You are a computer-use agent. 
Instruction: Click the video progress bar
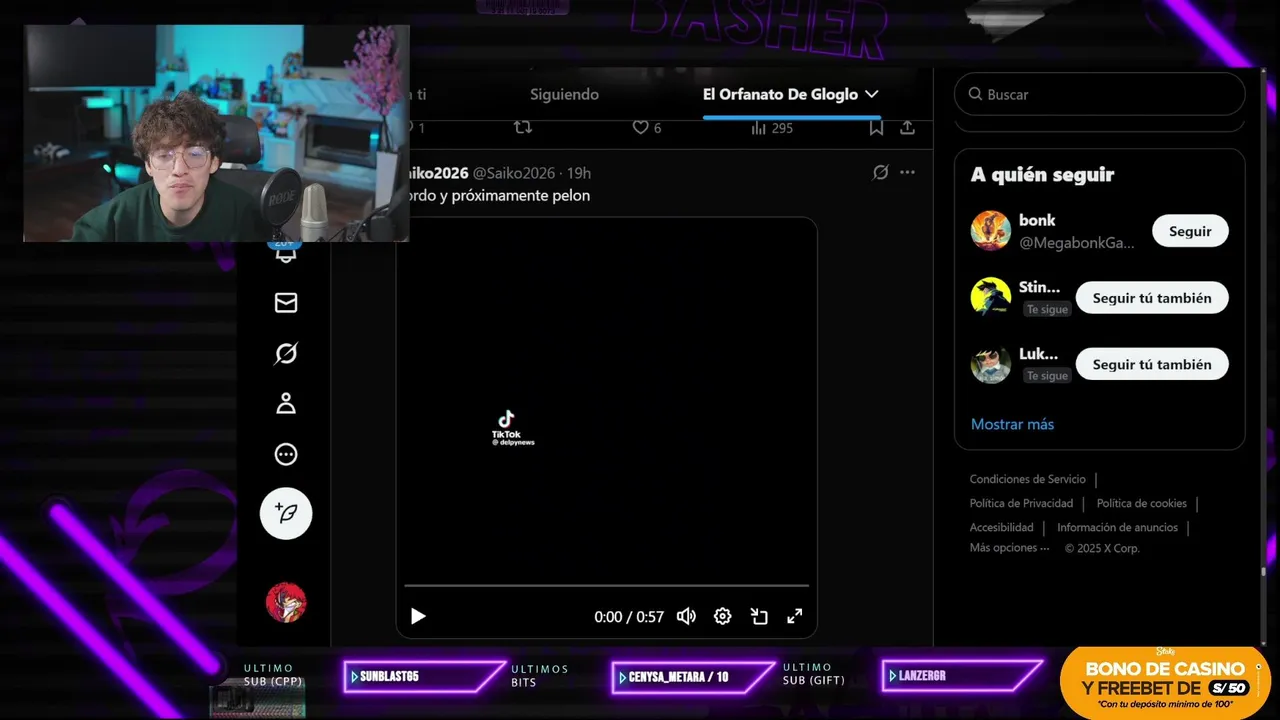[606, 586]
